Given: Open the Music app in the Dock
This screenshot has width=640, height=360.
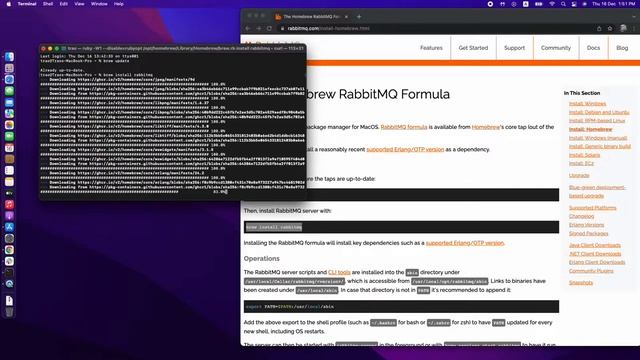Looking at the screenshot, I should 9,204.
